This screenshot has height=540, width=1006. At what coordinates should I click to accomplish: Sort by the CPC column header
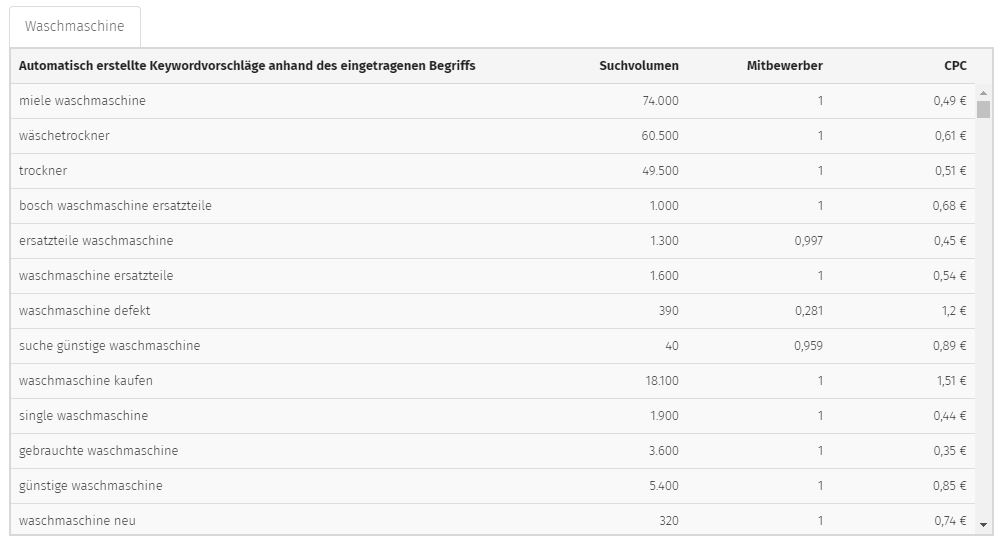[x=955, y=65]
